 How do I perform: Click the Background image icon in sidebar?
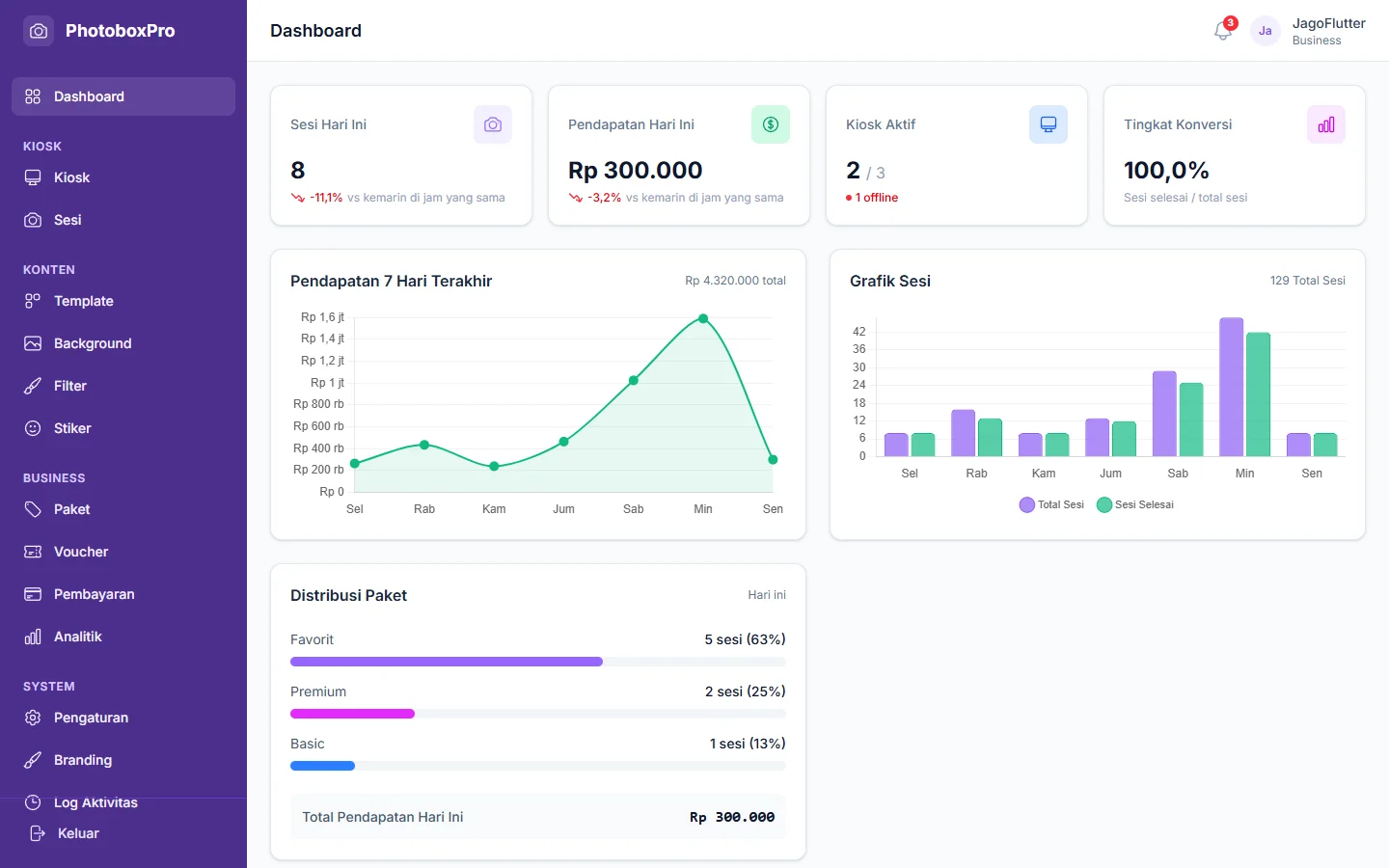pos(33,343)
